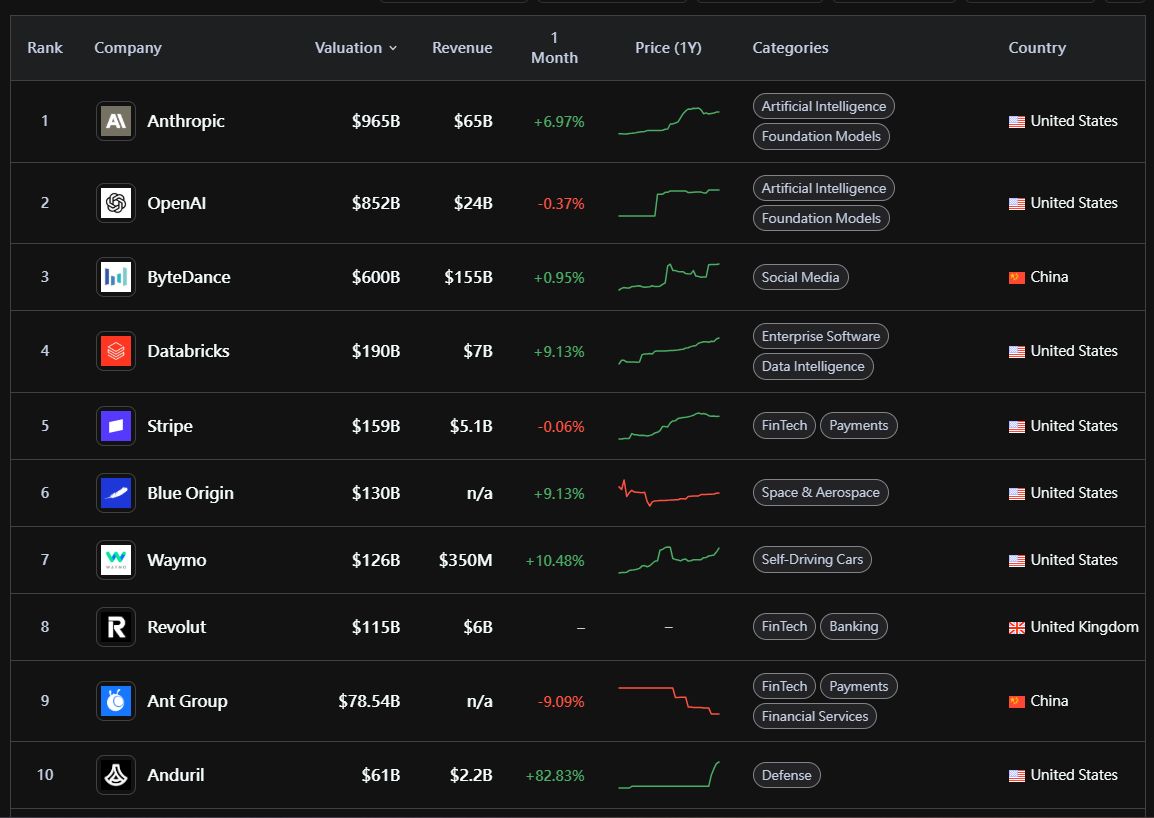Select Payments tag in Stripe row
The height and width of the screenshot is (818, 1154).
click(x=859, y=426)
